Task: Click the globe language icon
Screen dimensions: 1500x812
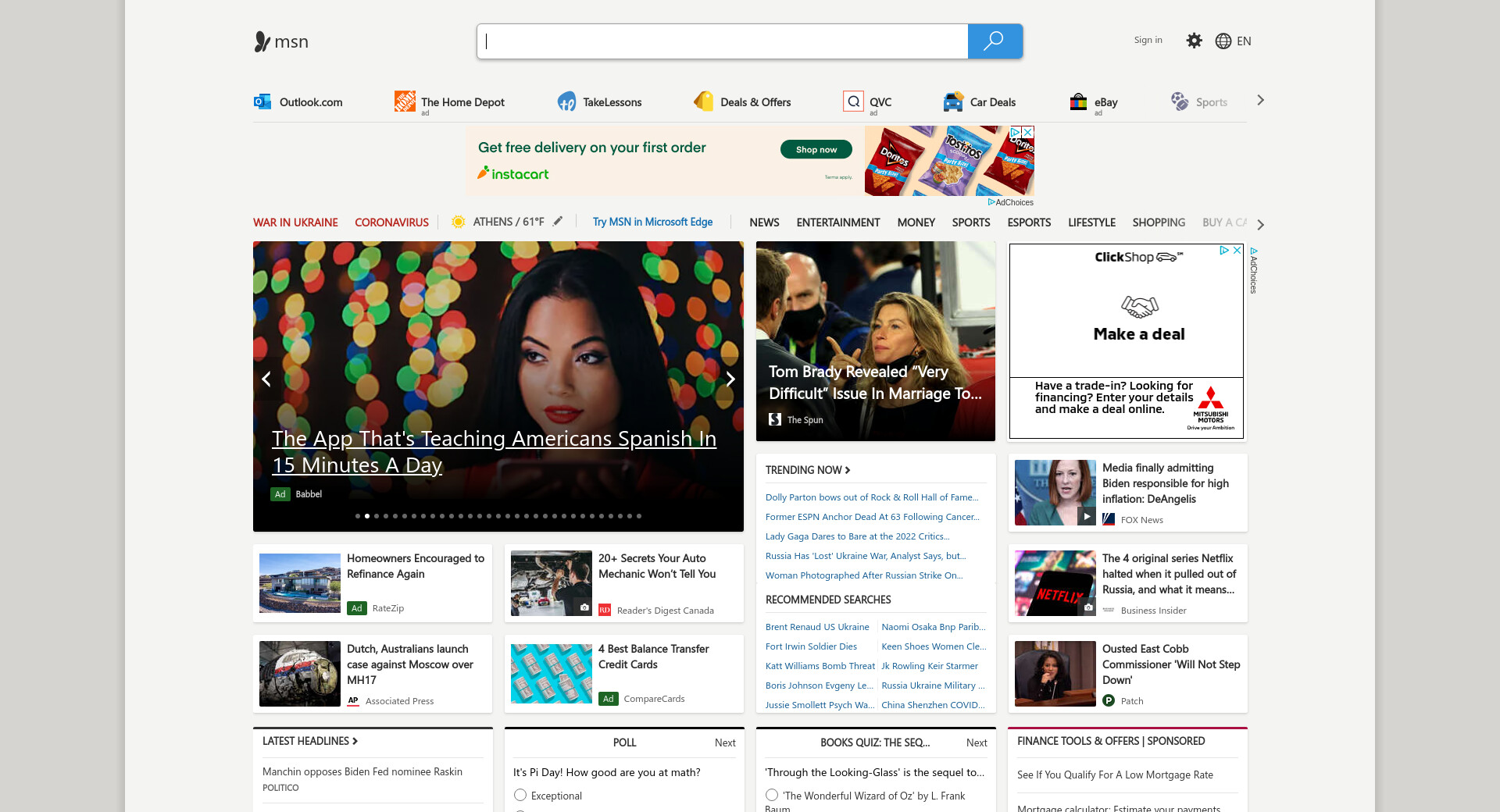Action: point(1223,41)
